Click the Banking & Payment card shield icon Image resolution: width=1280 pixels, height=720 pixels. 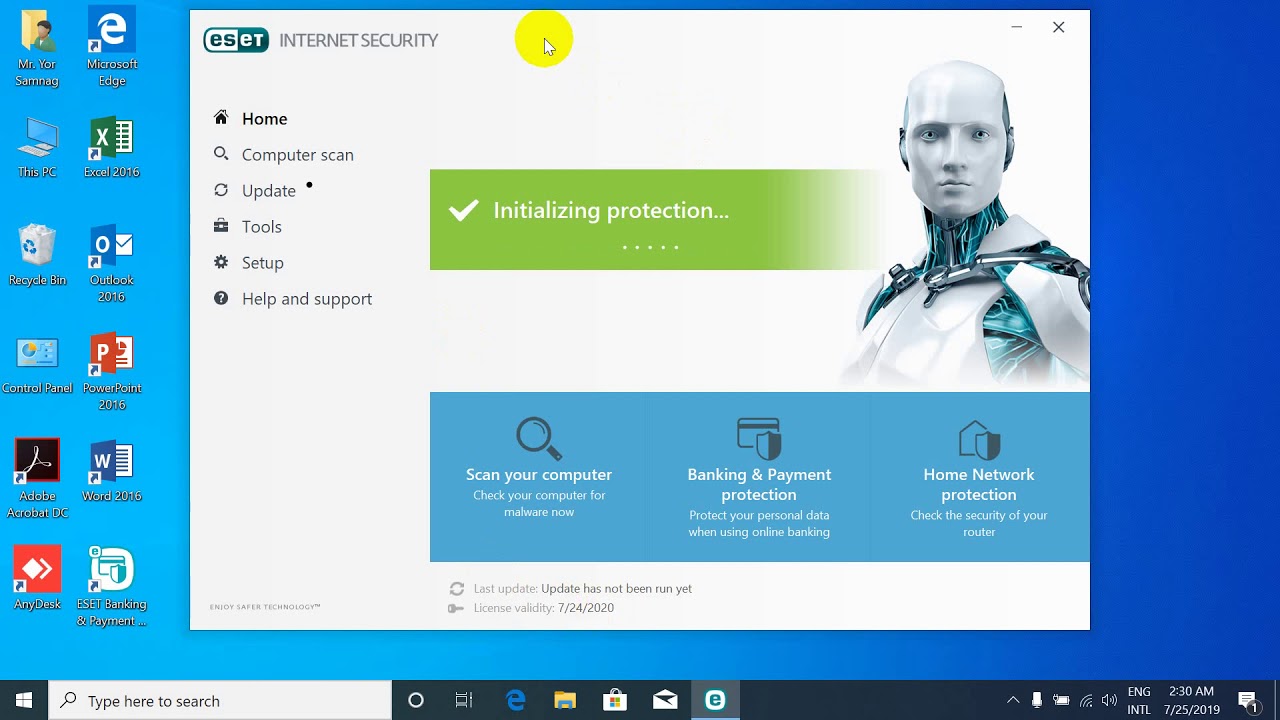[x=759, y=438]
